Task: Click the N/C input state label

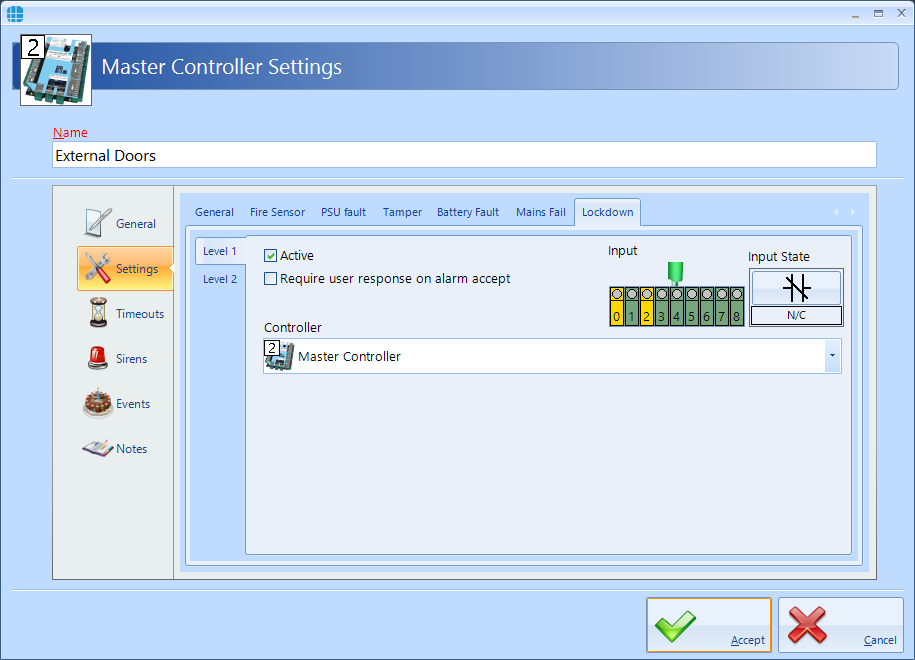Action: (x=797, y=316)
